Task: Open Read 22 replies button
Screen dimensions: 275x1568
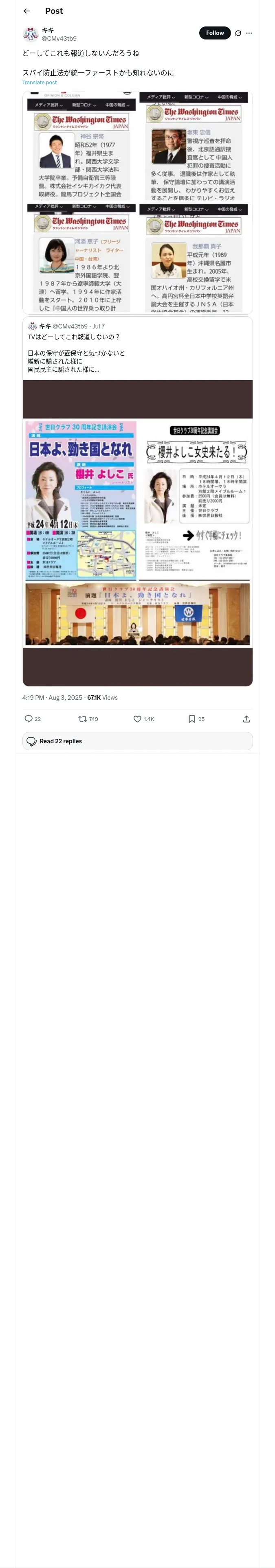Action: click(x=137, y=741)
